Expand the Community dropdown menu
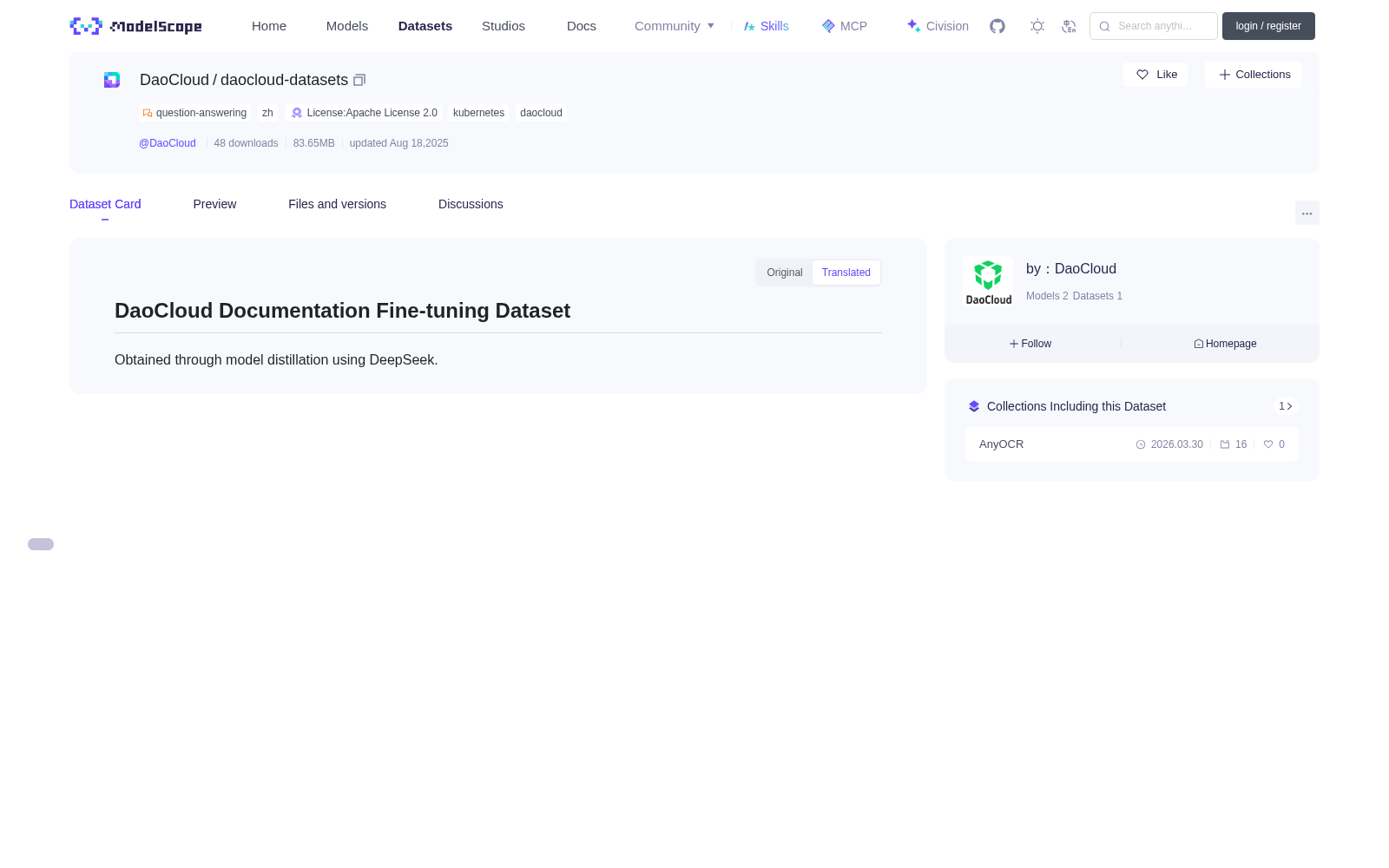 pyautogui.click(x=675, y=26)
